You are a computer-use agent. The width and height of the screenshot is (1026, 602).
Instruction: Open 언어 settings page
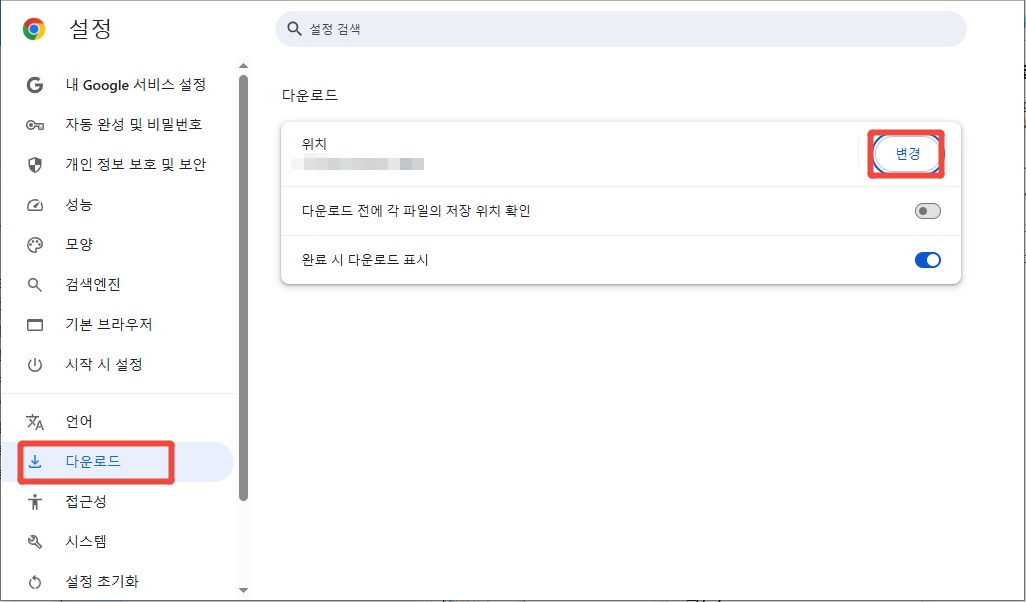point(79,422)
